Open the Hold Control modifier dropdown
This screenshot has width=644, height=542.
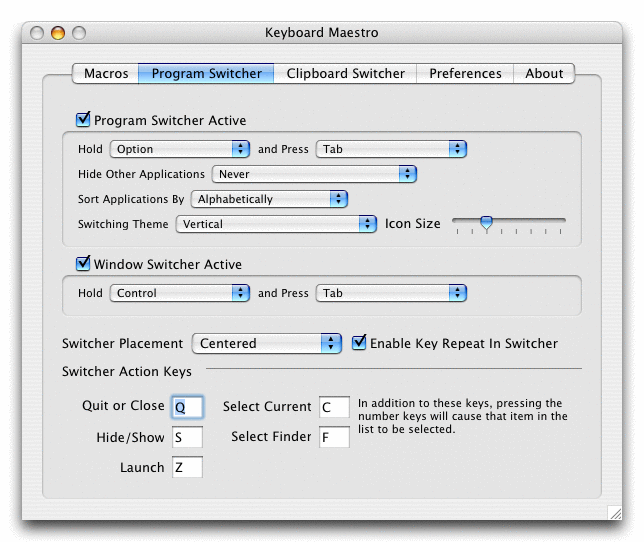pyautogui.click(x=180, y=293)
